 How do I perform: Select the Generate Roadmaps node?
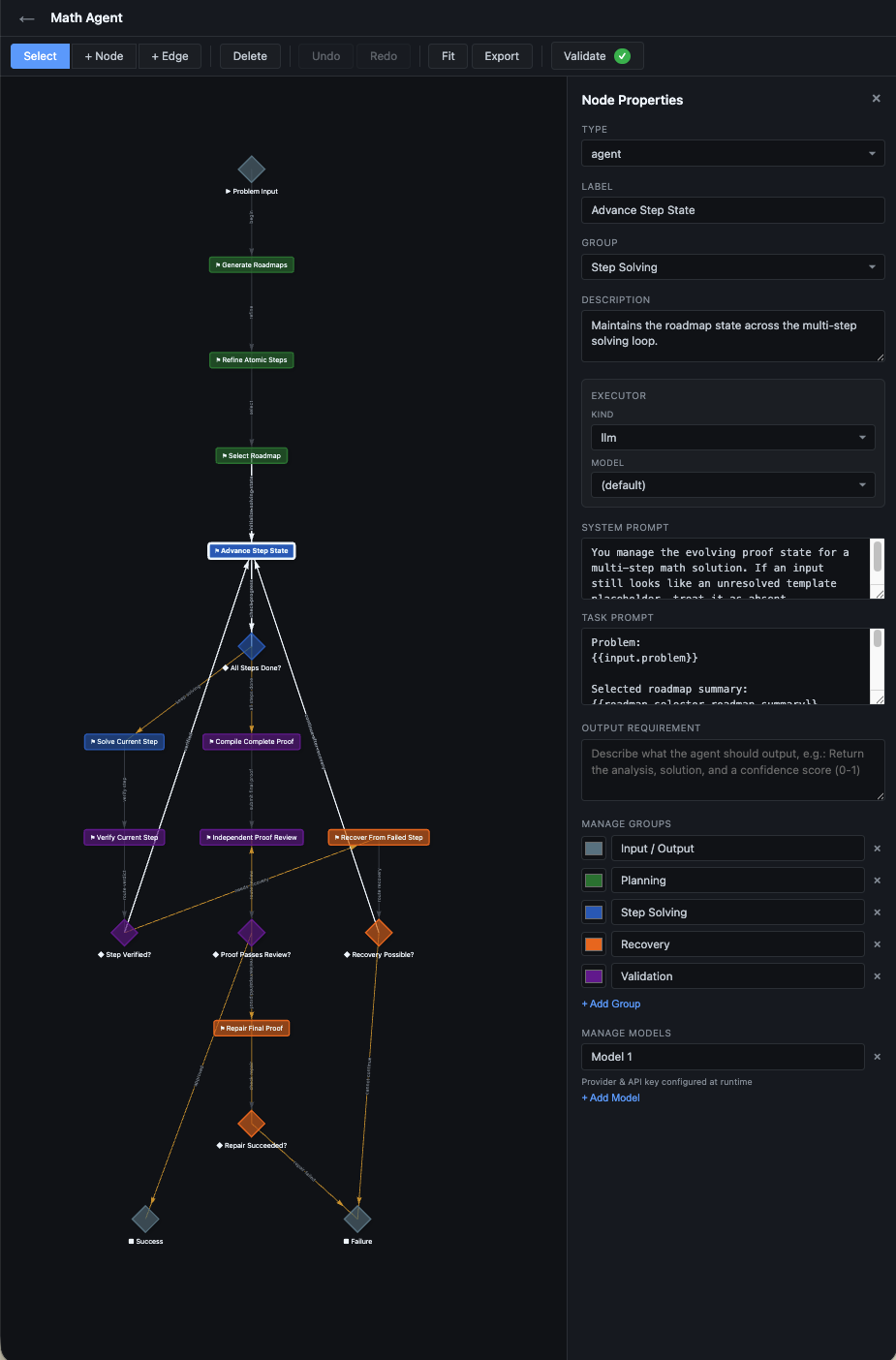click(252, 264)
